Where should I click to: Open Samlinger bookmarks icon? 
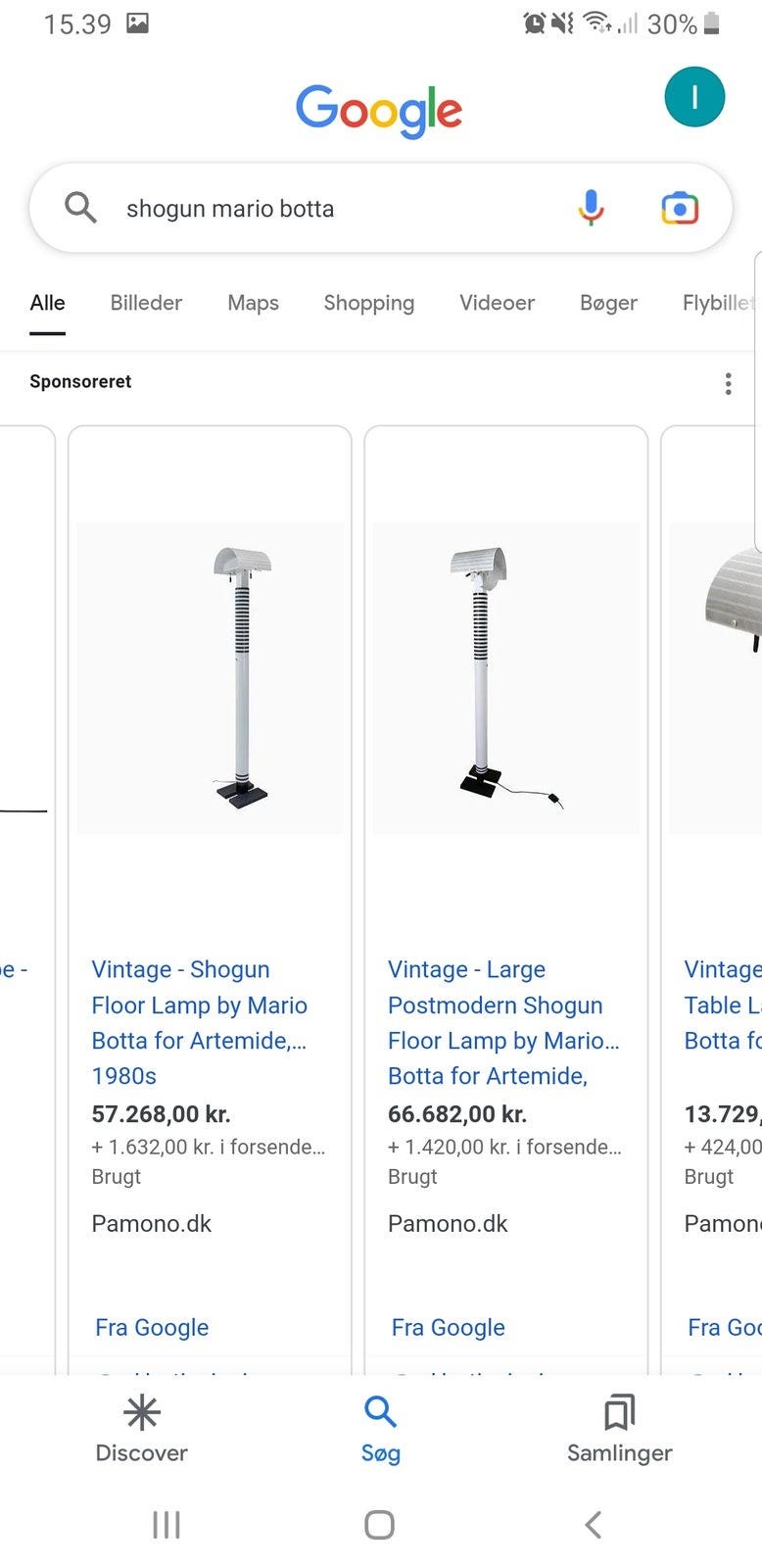pyautogui.click(x=619, y=1412)
